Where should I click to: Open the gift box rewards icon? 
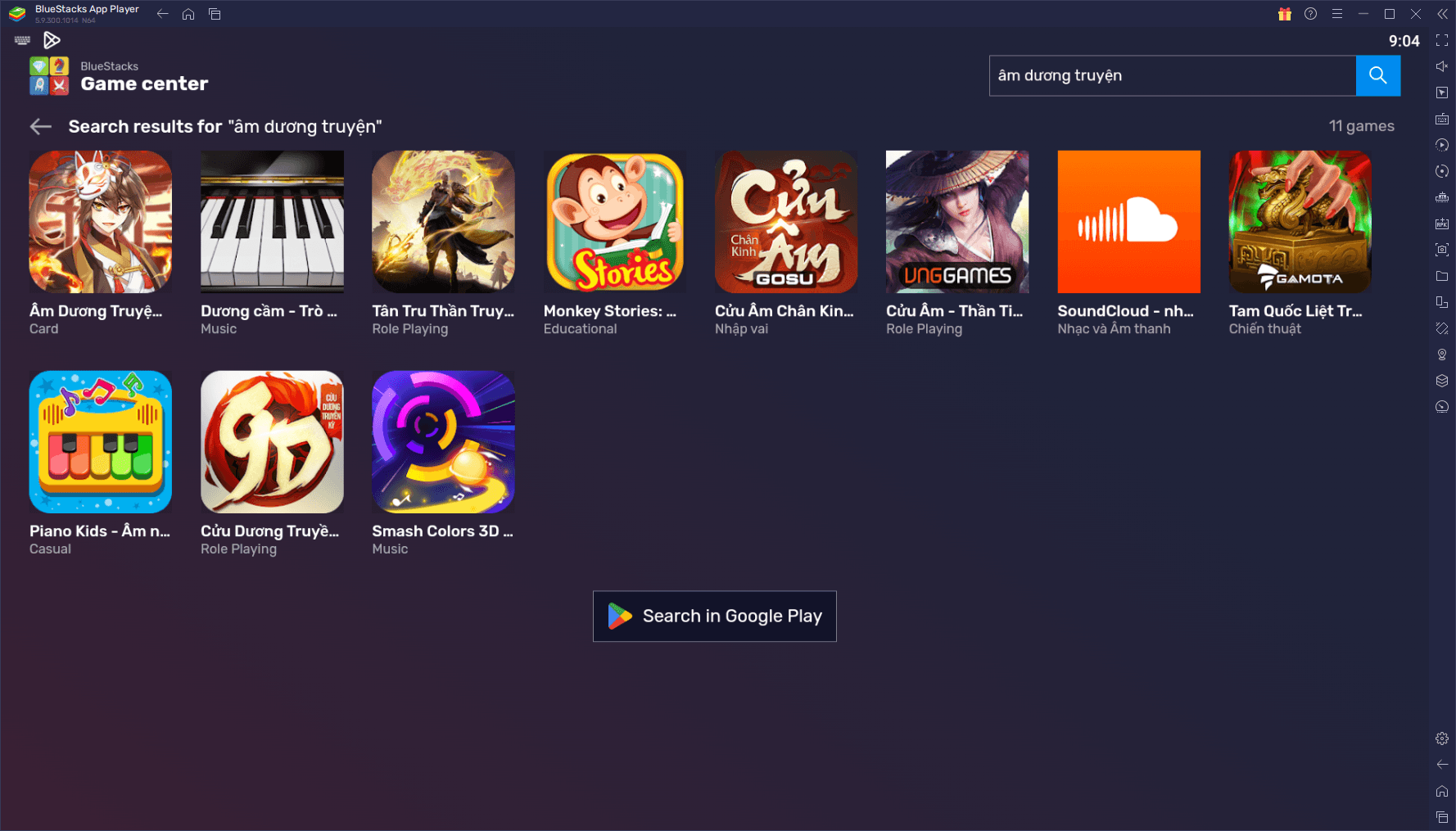tap(1284, 14)
